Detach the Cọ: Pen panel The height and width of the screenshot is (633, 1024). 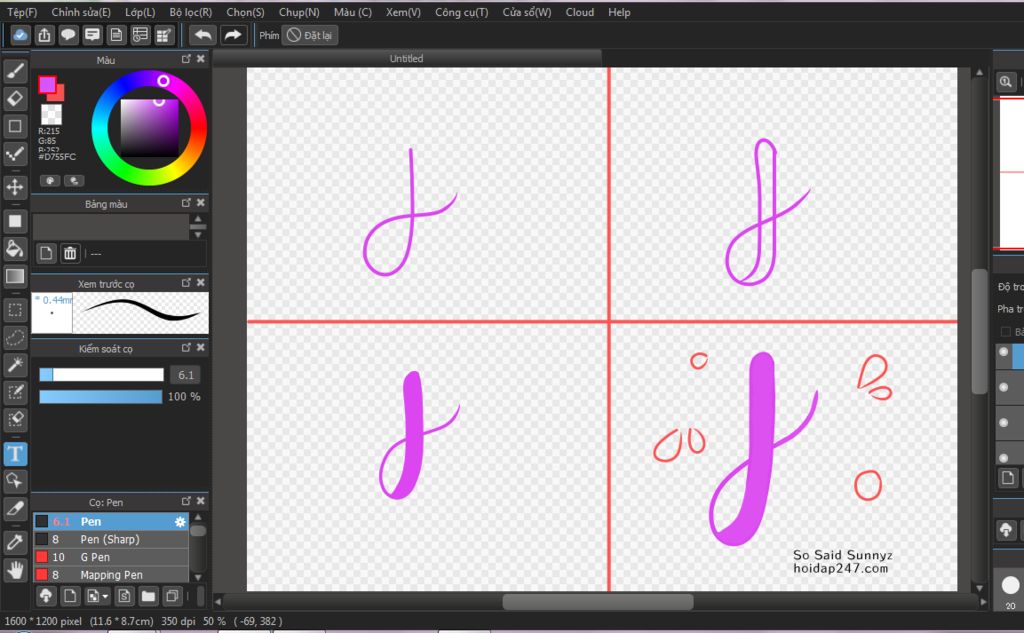pos(186,501)
